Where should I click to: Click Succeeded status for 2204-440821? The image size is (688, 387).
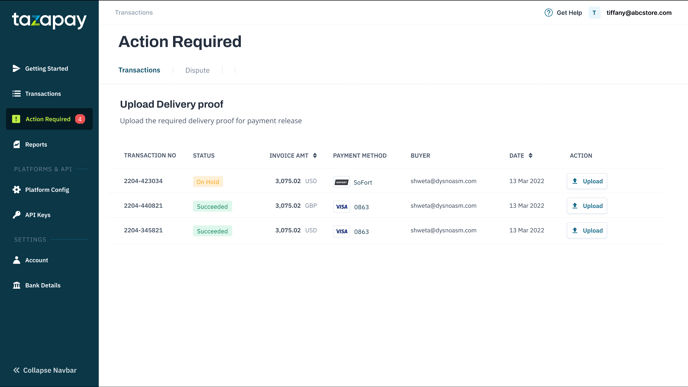click(x=212, y=206)
